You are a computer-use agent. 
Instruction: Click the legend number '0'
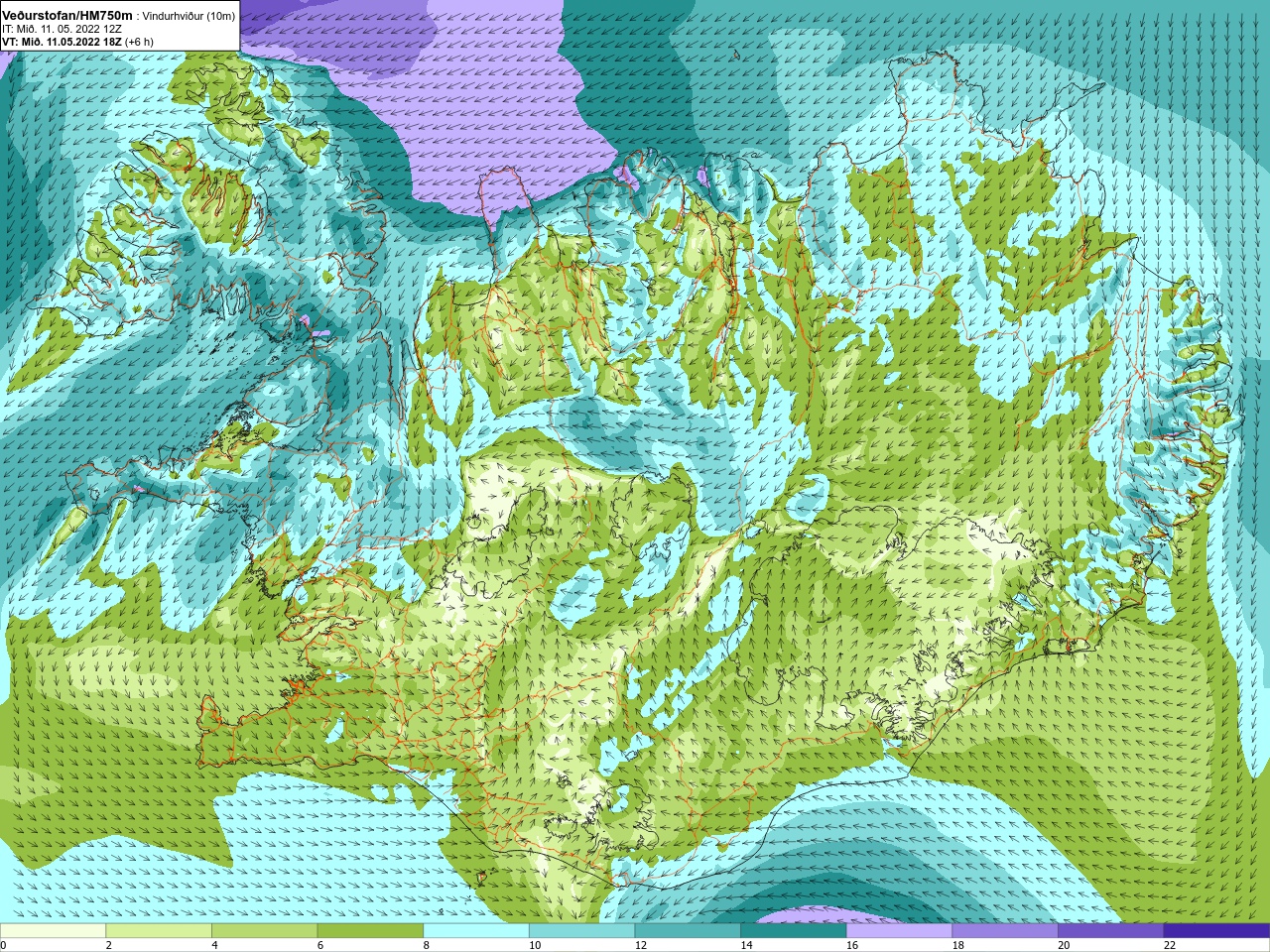click(x=4, y=945)
